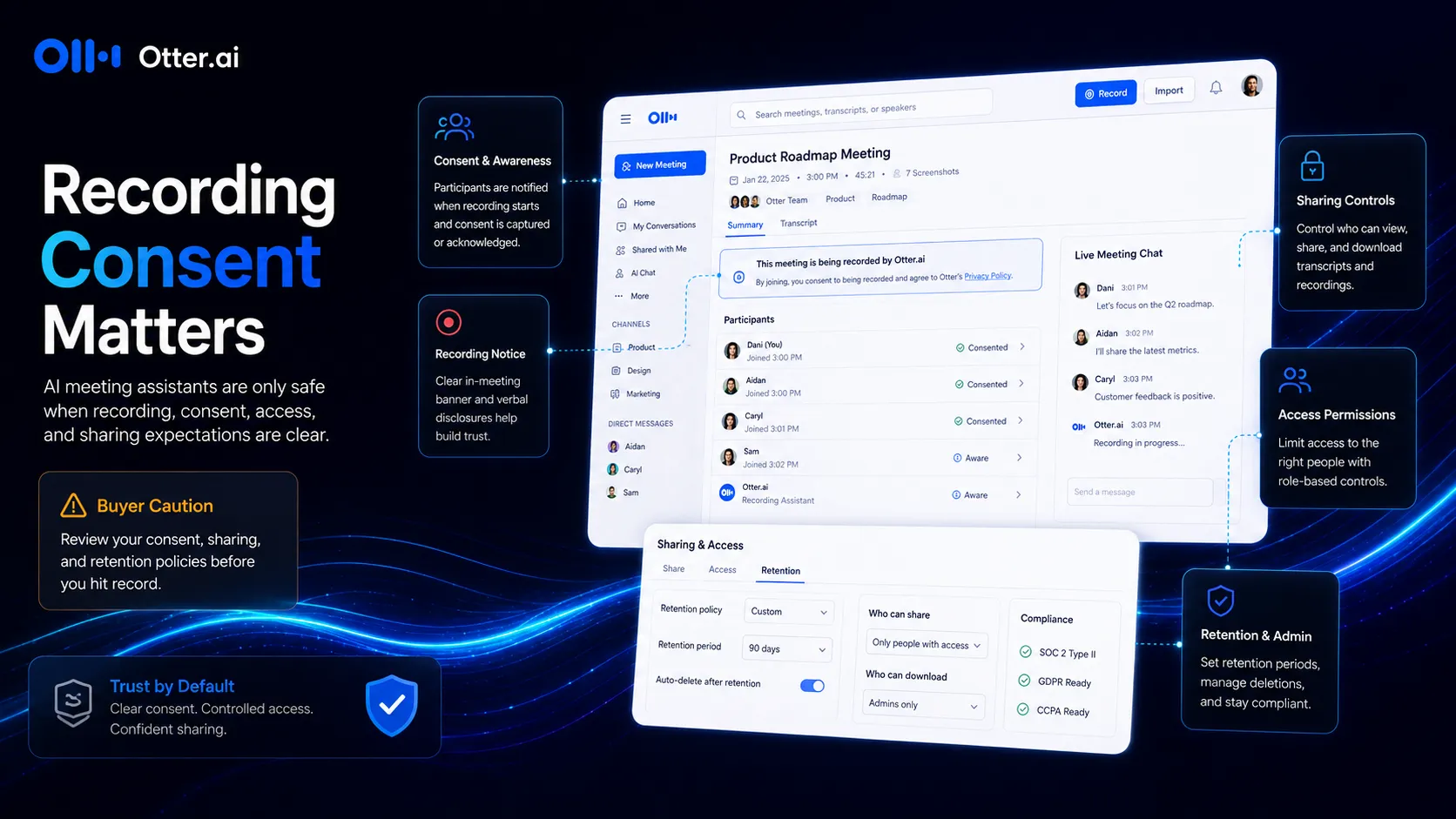Open the notifications bell
The height and width of the screenshot is (819, 1456).
[1216, 88]
